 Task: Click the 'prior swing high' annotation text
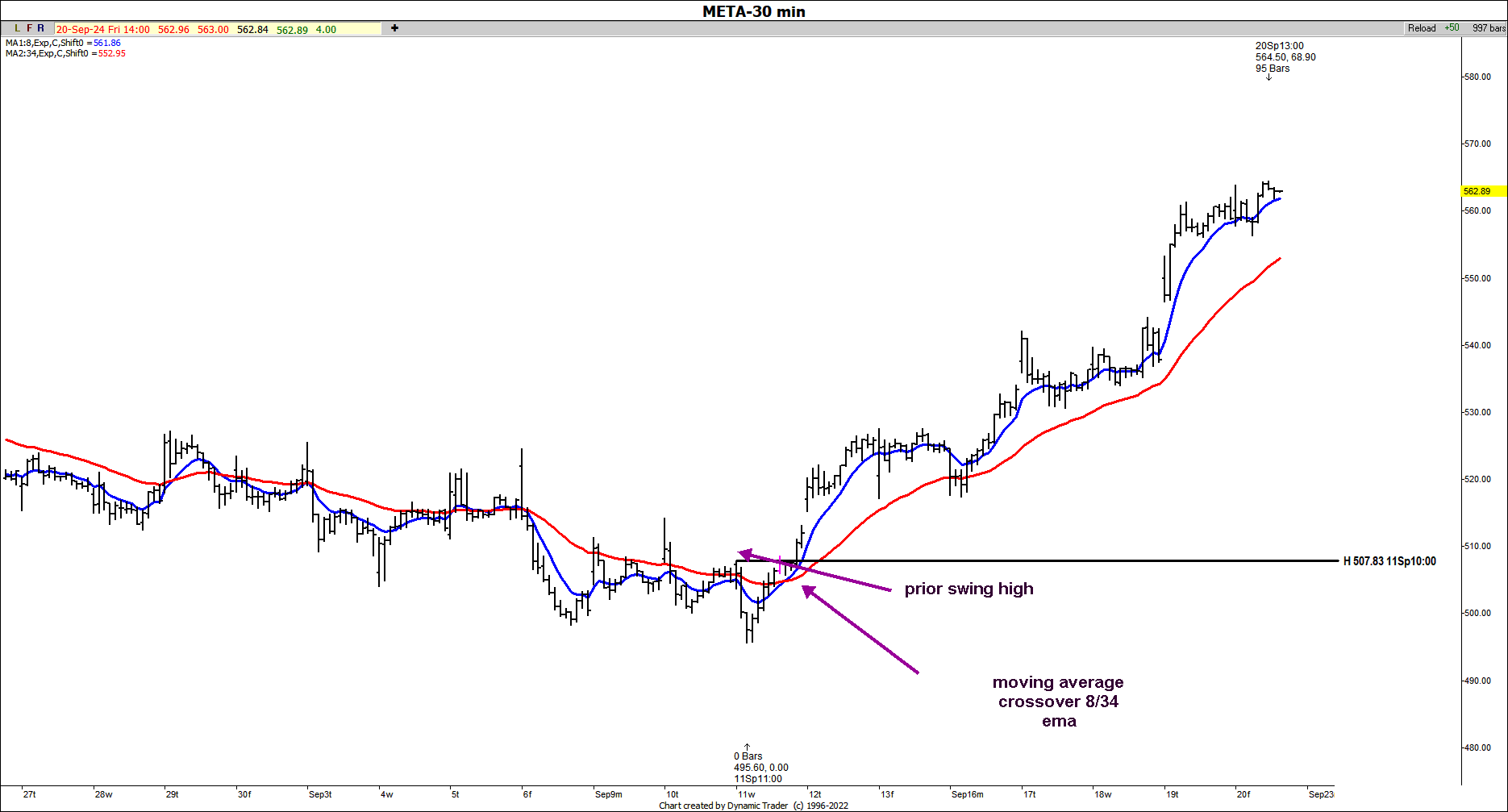[969, 589]
